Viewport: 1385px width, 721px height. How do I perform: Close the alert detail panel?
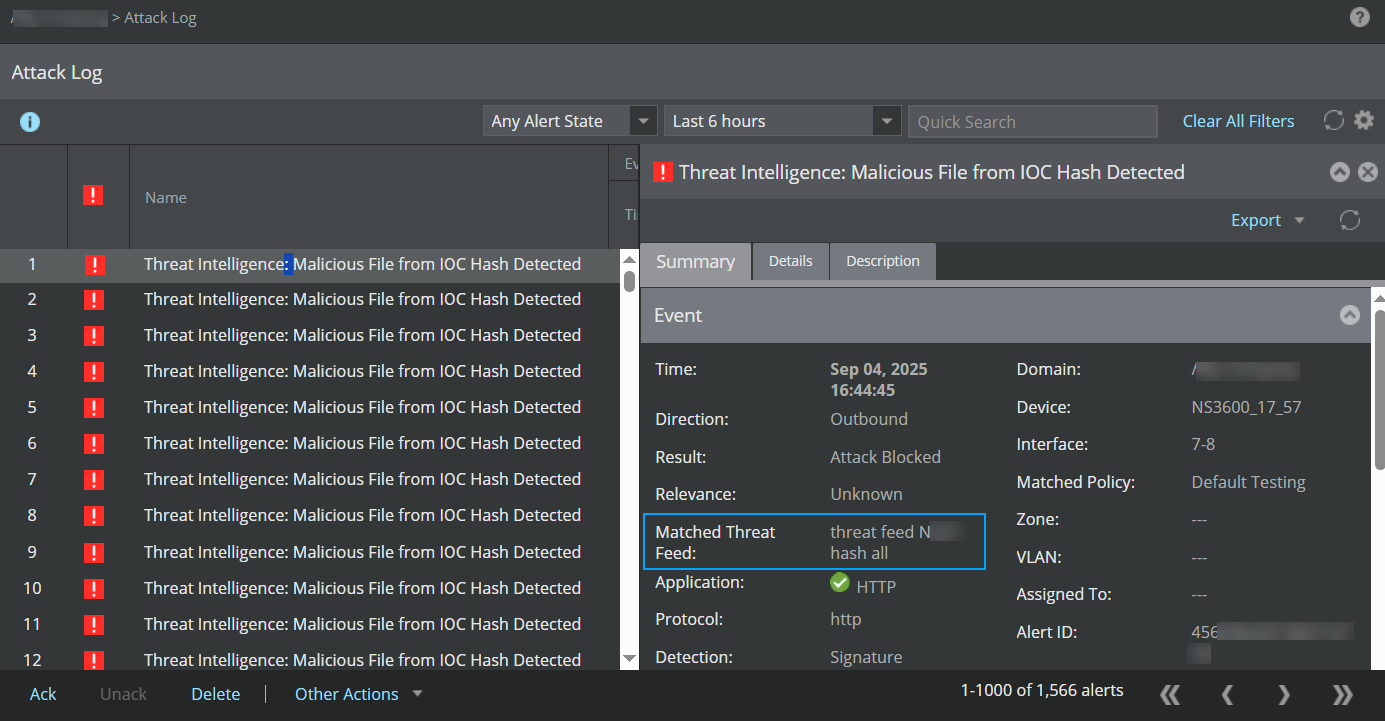click(1368, 172)
